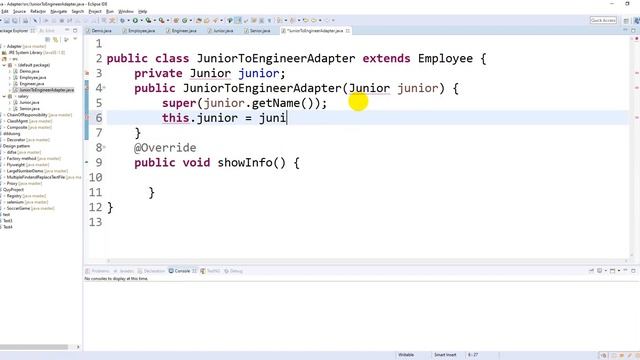Click the Java perspective icon
This screenshot has width=640, height=360.
click(636, 20)
